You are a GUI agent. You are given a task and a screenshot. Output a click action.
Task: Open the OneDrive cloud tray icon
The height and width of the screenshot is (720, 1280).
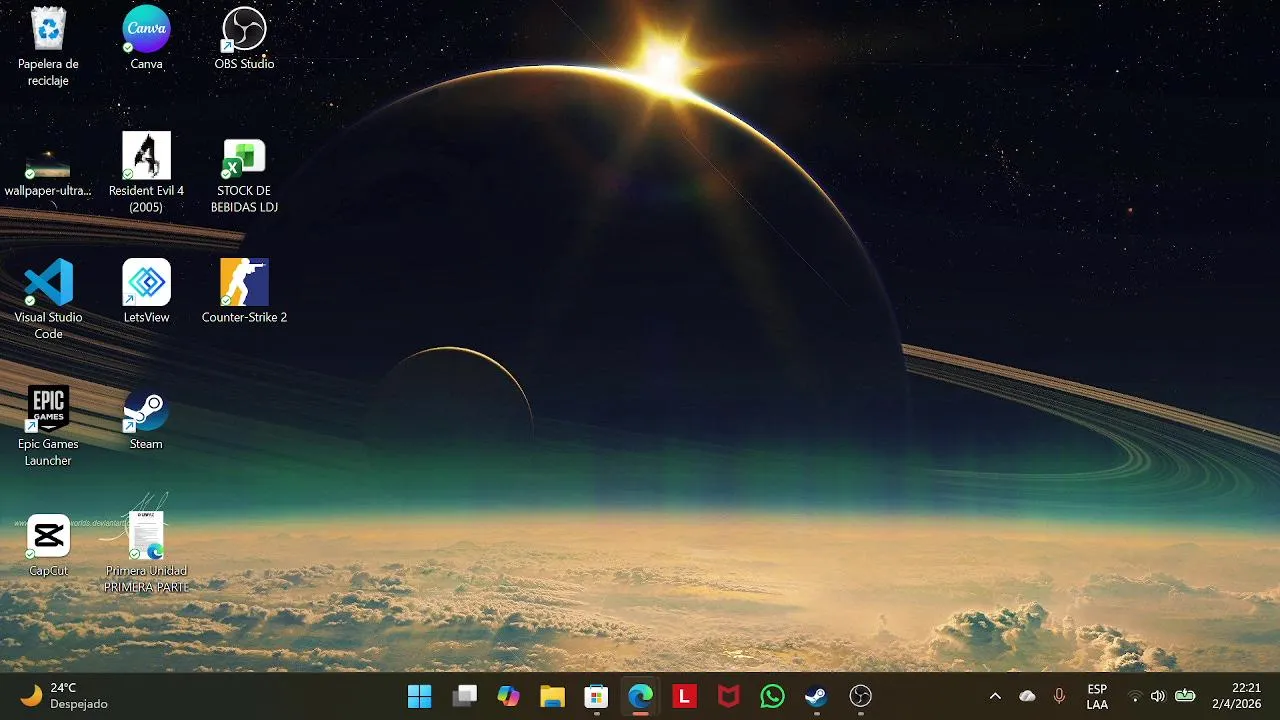(1027, 696)
